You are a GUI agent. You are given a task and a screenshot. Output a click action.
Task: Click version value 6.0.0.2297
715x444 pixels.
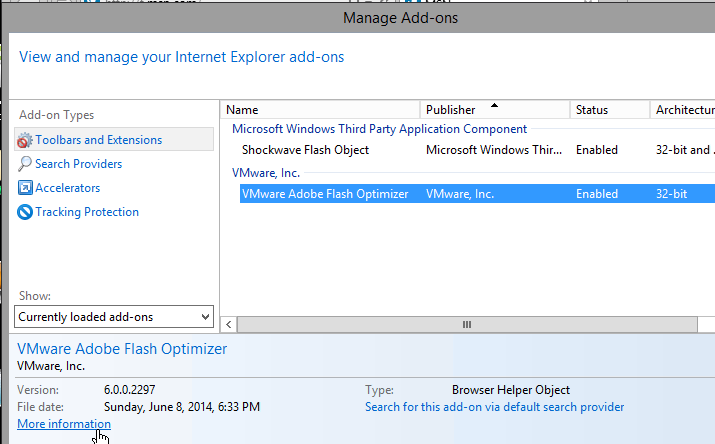[x=130, y=390]
